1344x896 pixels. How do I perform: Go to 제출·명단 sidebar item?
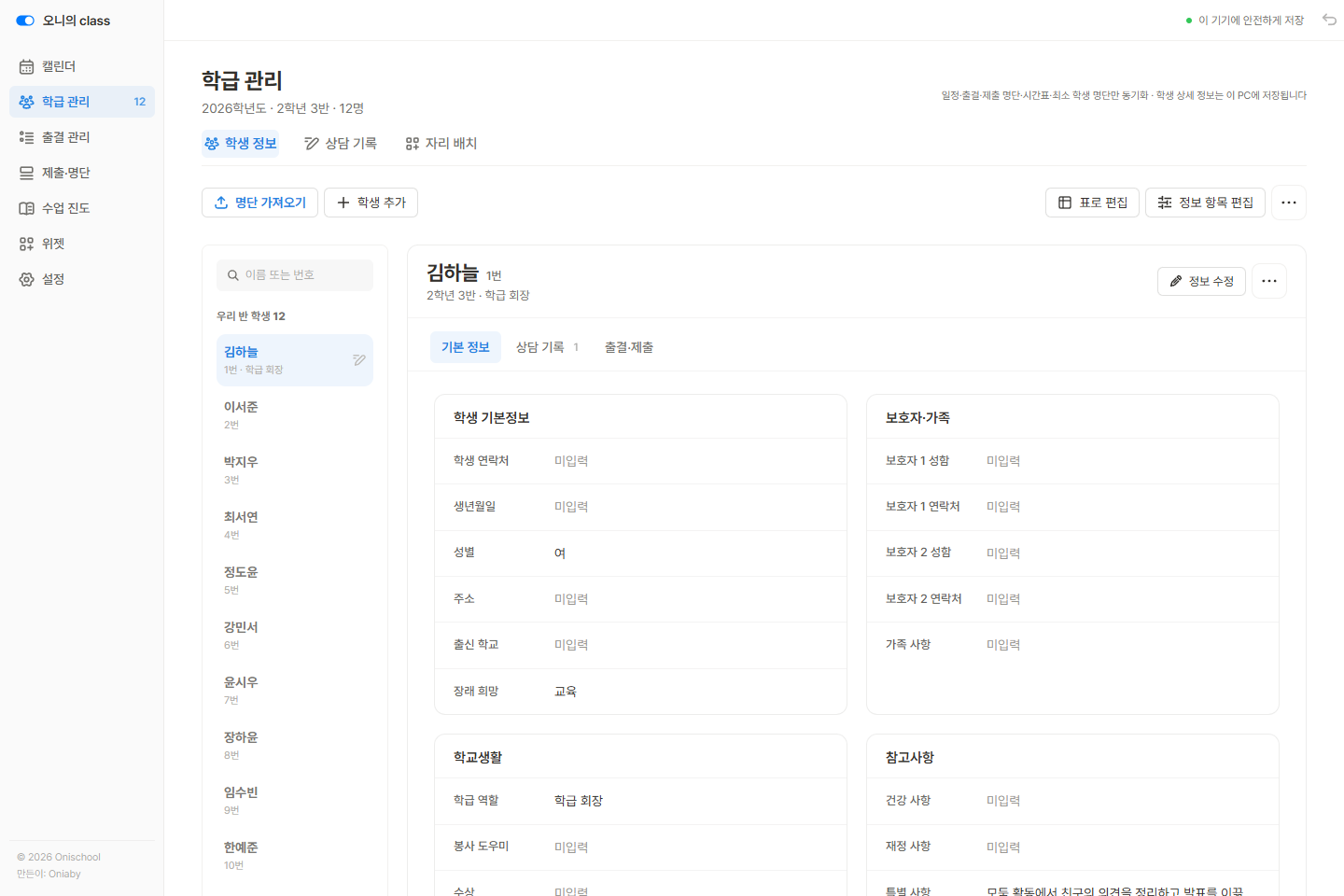[x=82, y=173]
